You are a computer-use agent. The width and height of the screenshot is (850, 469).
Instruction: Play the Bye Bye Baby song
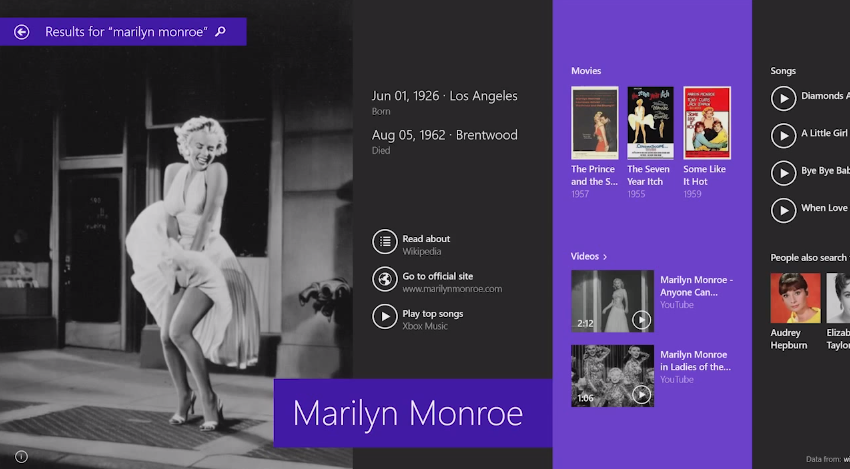point(784,172)
